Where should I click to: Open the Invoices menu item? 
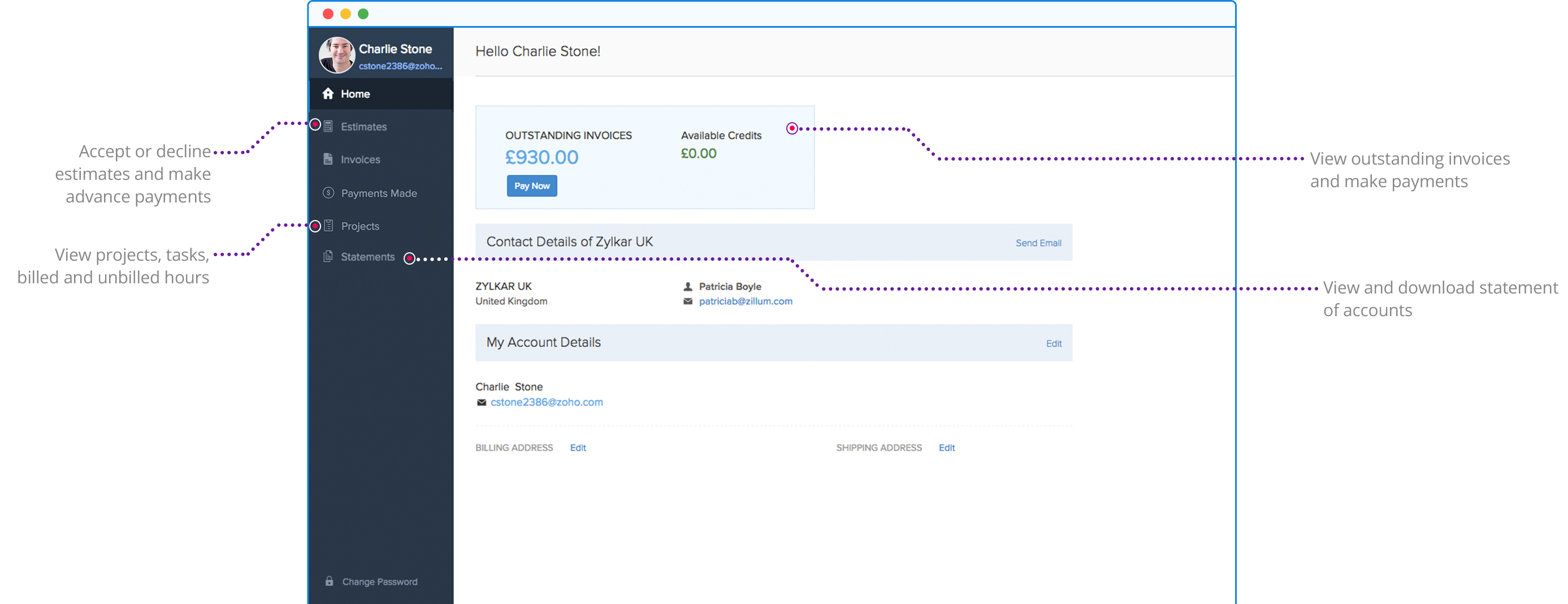361,159
